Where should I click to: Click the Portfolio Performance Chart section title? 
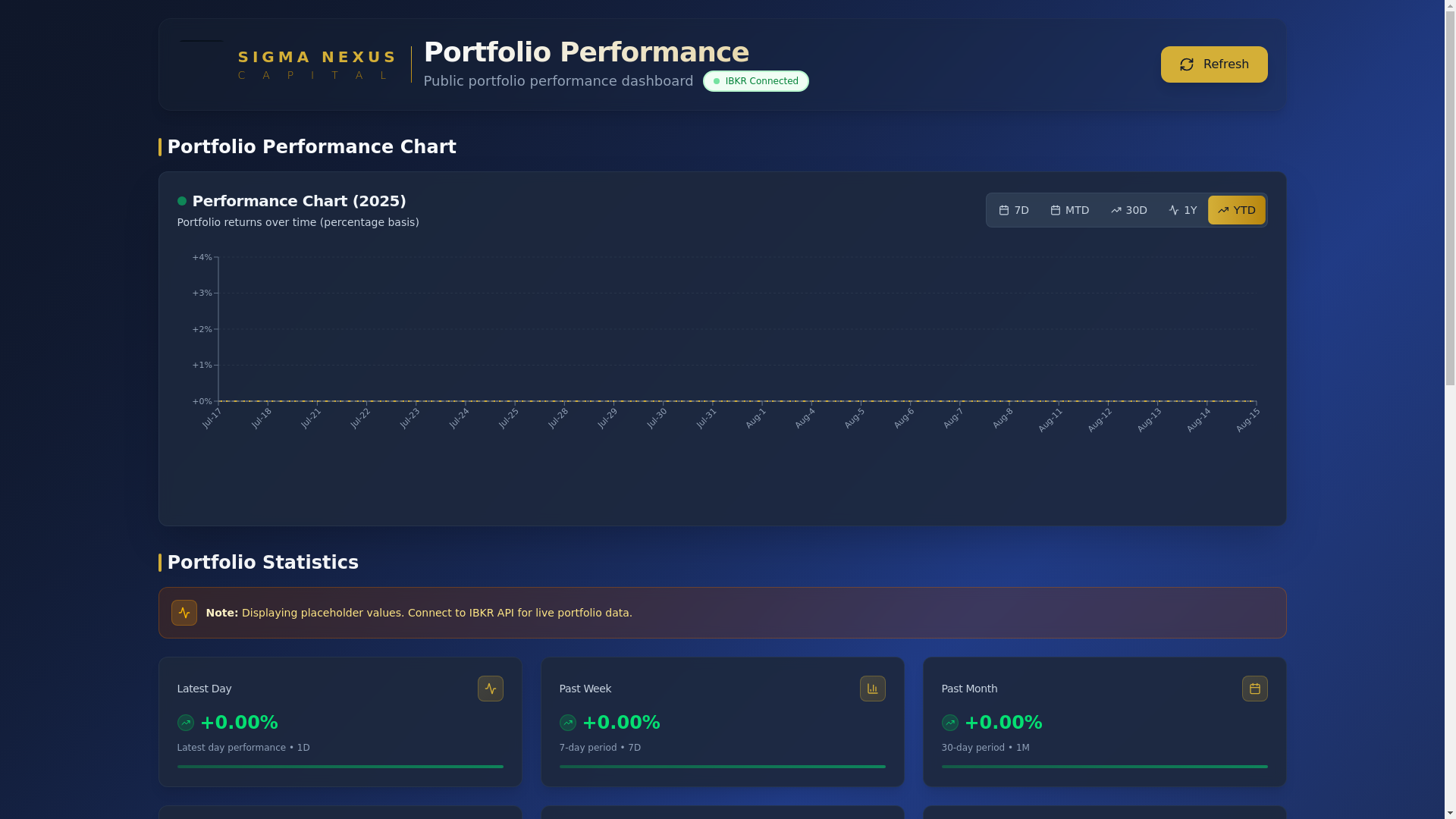[x=312, y=147]
